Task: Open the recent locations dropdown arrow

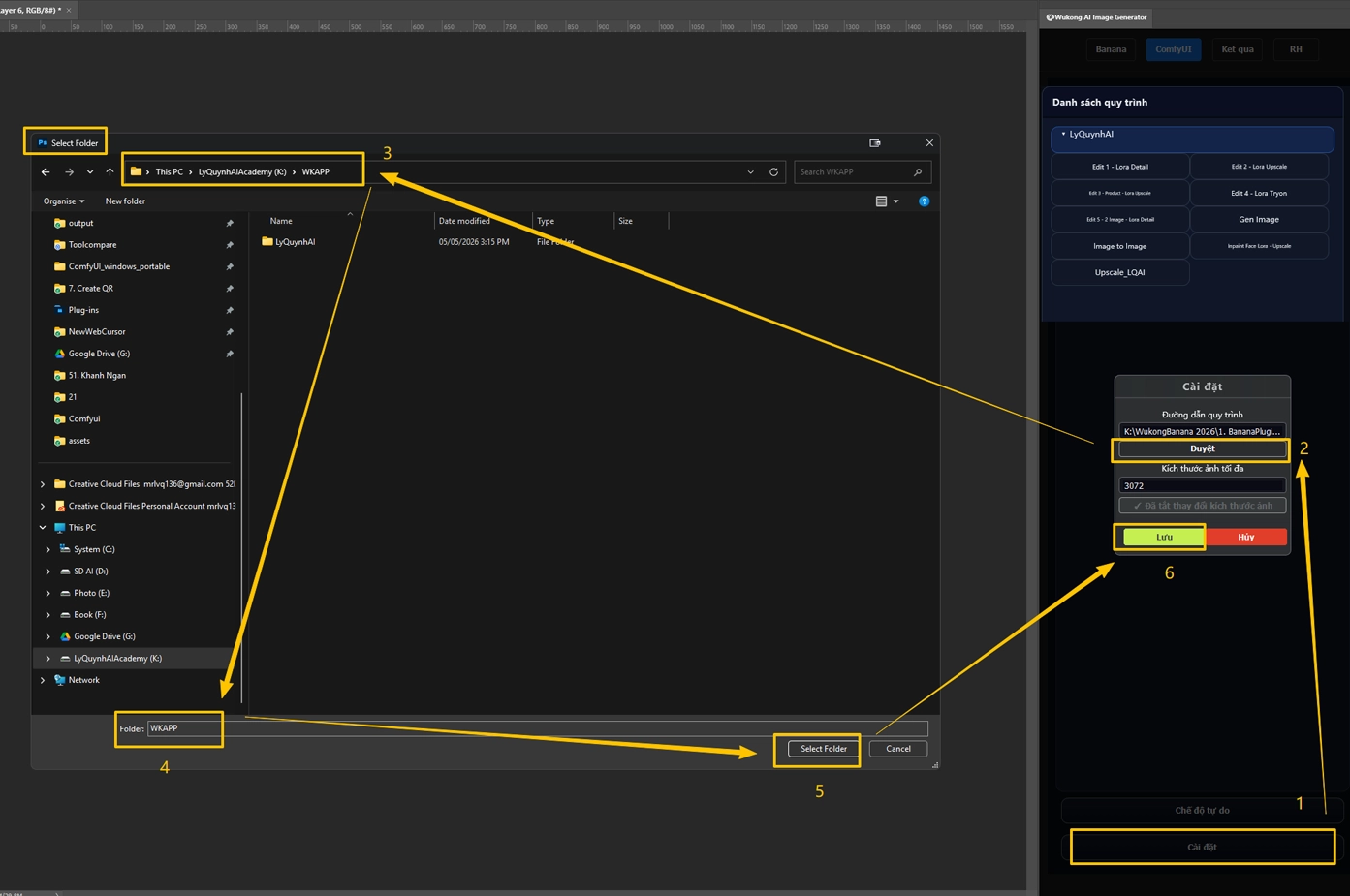Action: [90, 172]
